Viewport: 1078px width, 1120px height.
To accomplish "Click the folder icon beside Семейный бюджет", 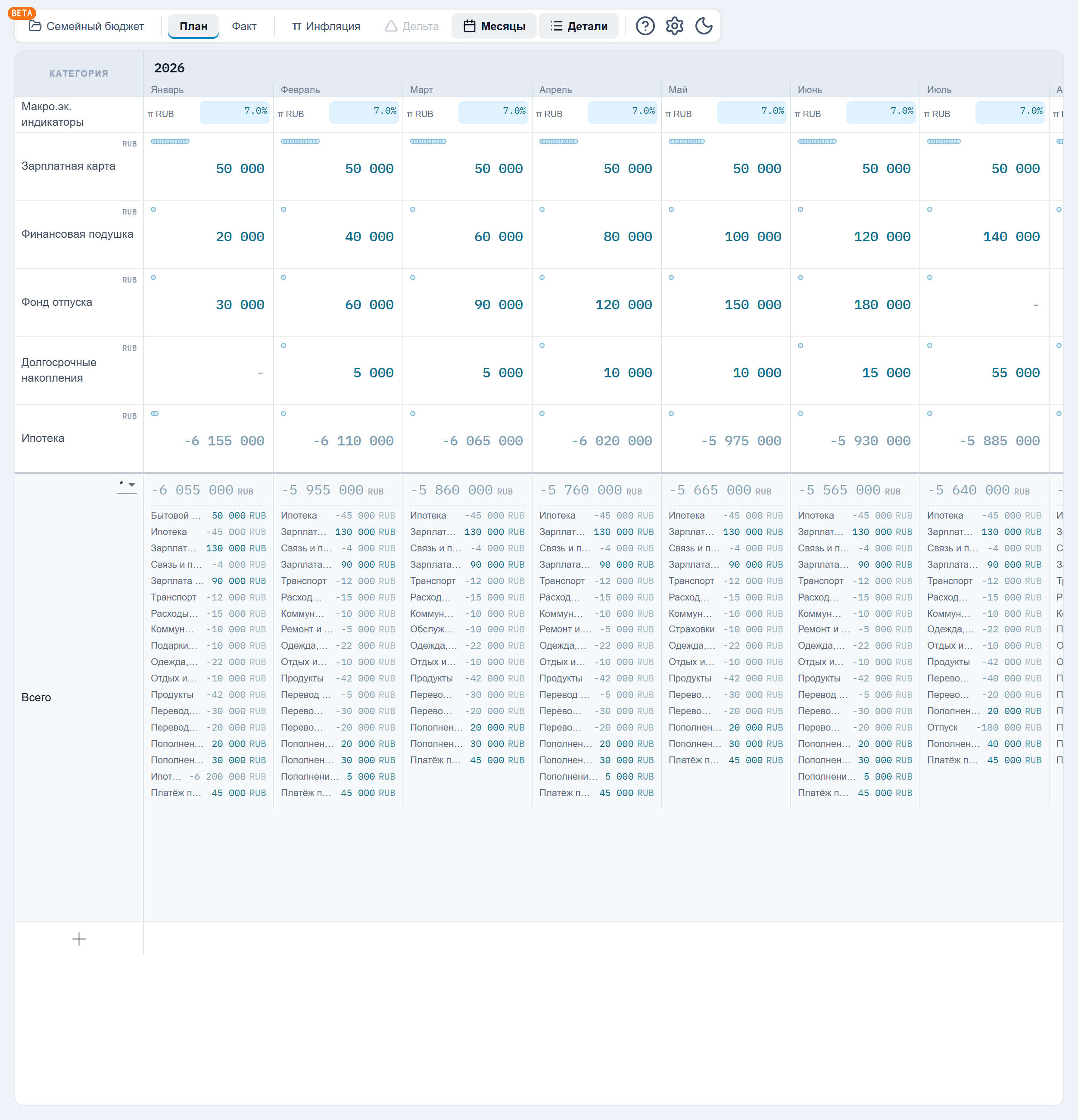I will point(35,26).
